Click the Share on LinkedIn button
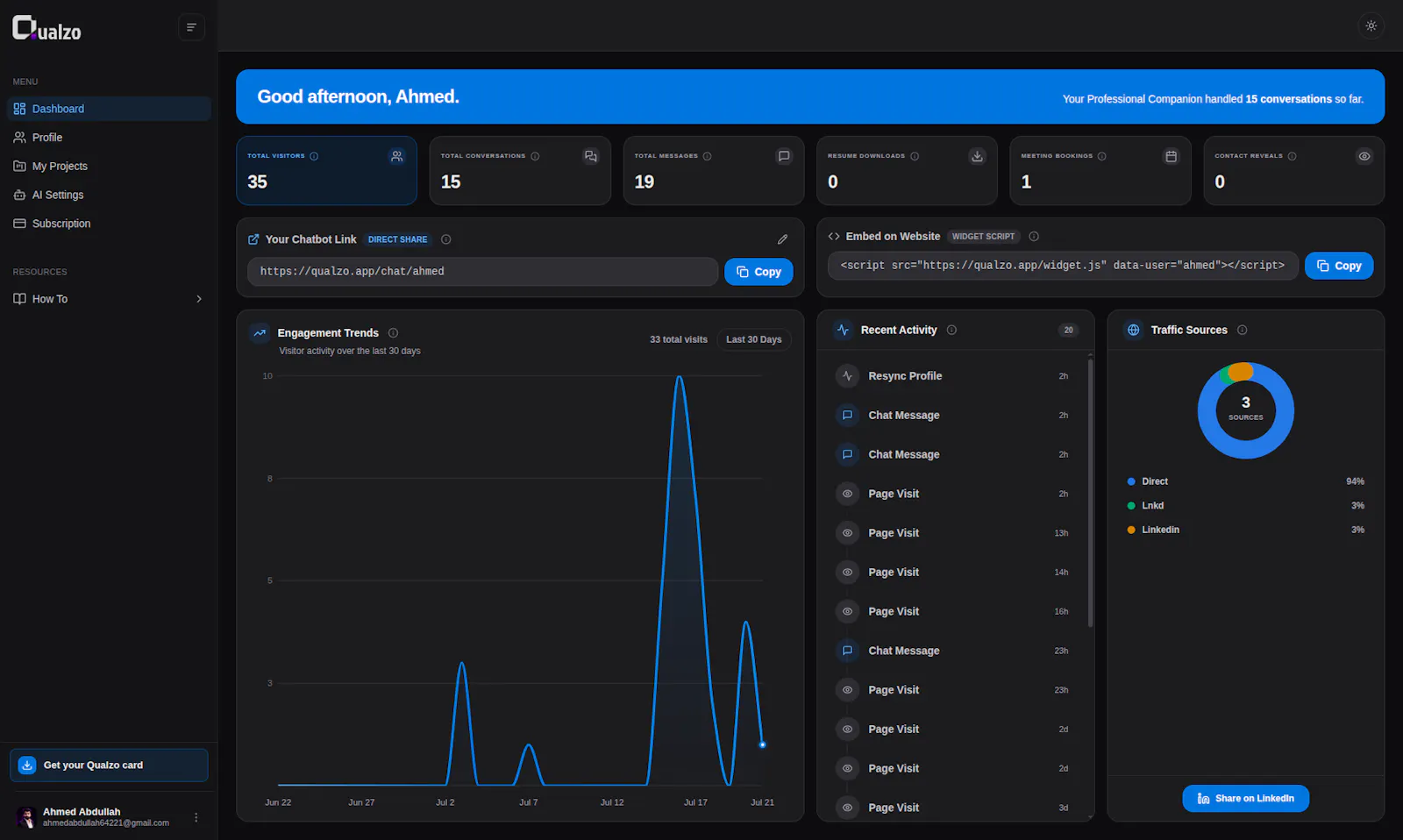 (x=1245, y=799)
